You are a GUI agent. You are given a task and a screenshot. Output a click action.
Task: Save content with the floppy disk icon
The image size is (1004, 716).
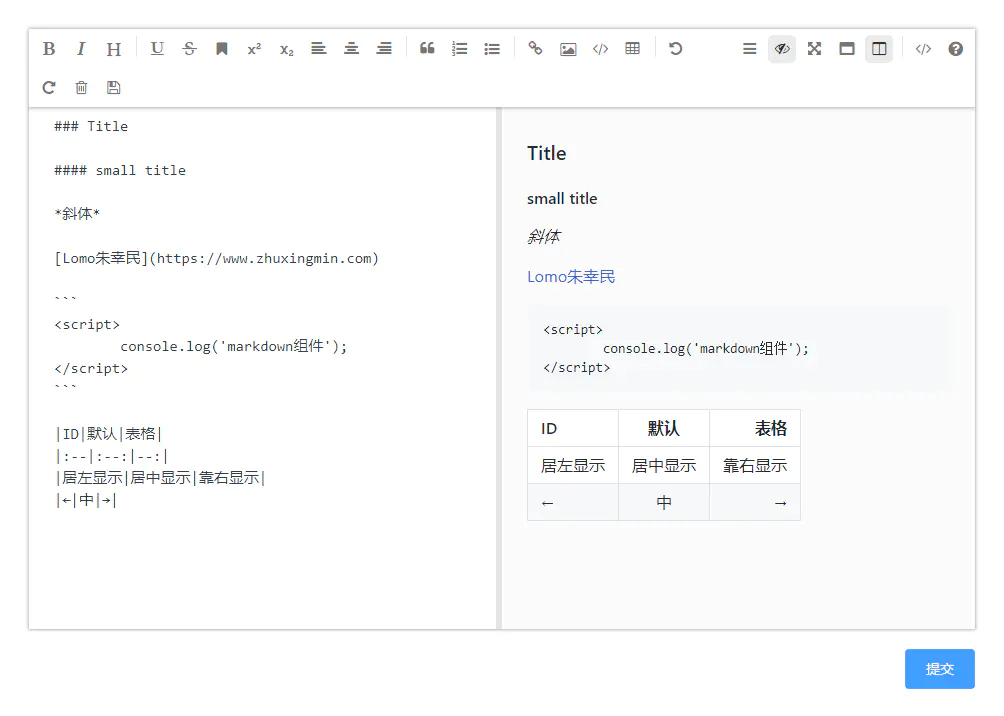[113, 88]
